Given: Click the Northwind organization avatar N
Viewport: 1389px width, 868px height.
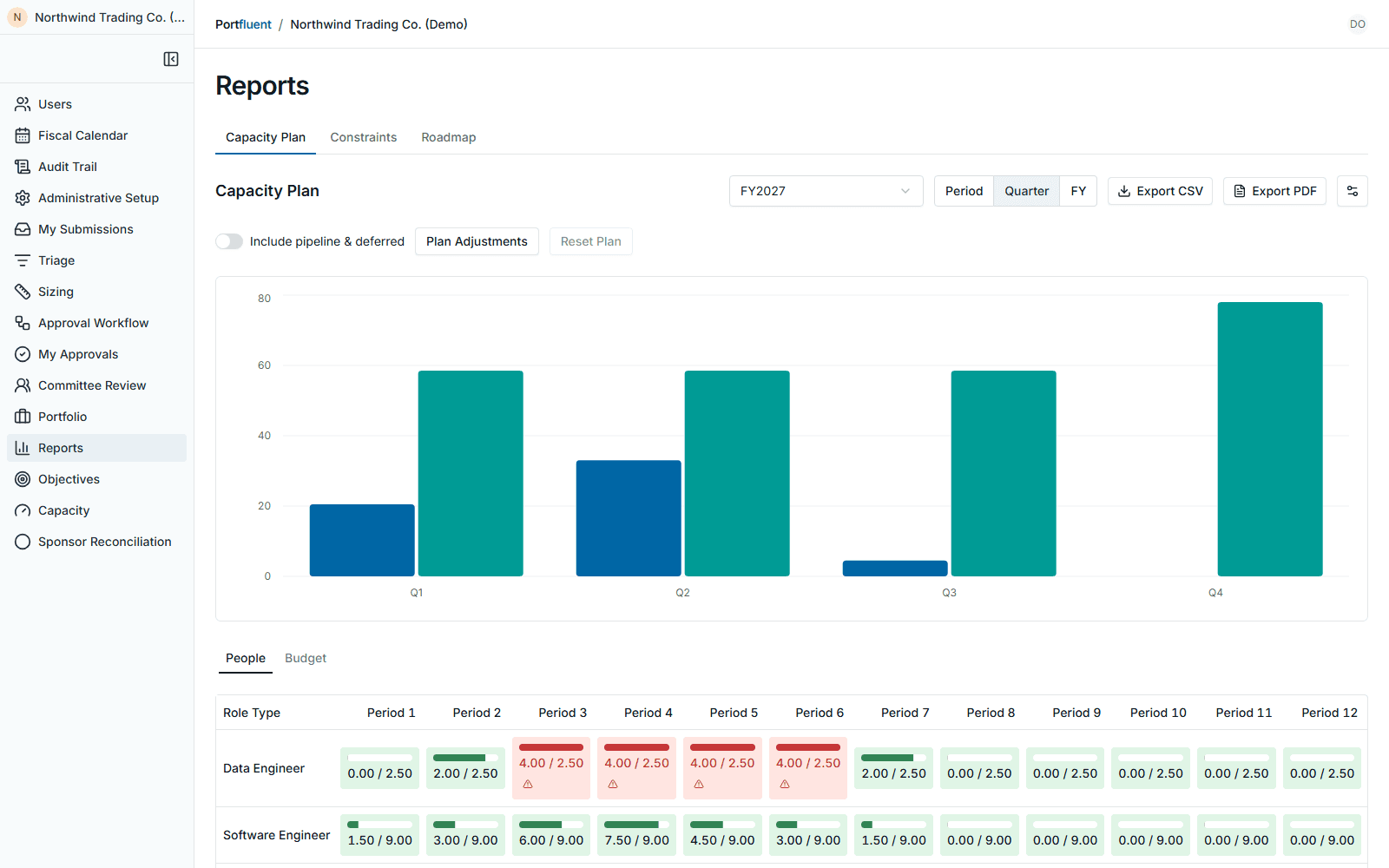Looking at the screenshot, I should point(17,17).
